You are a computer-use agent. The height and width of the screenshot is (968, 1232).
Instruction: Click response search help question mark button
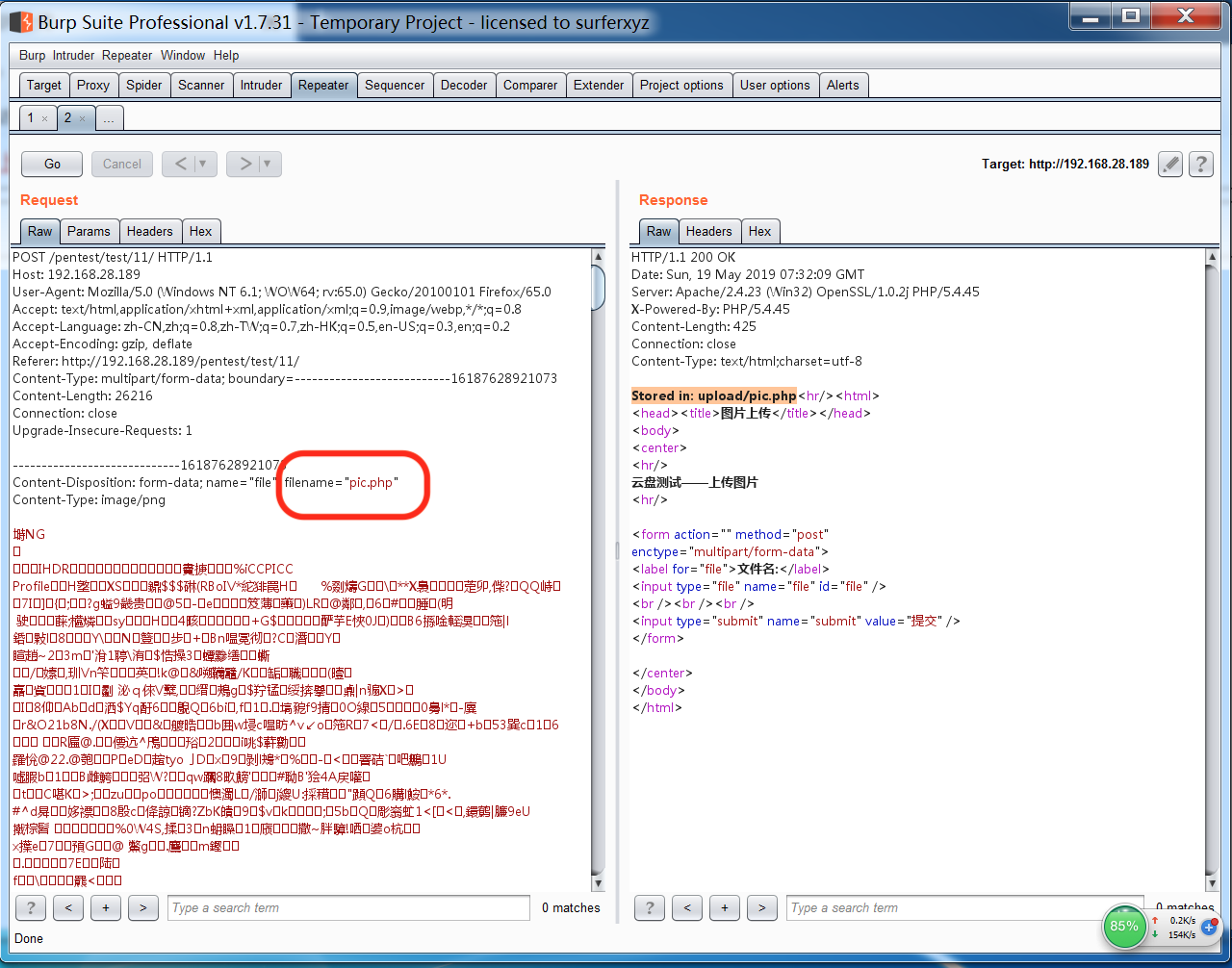(x=650, y=907)
